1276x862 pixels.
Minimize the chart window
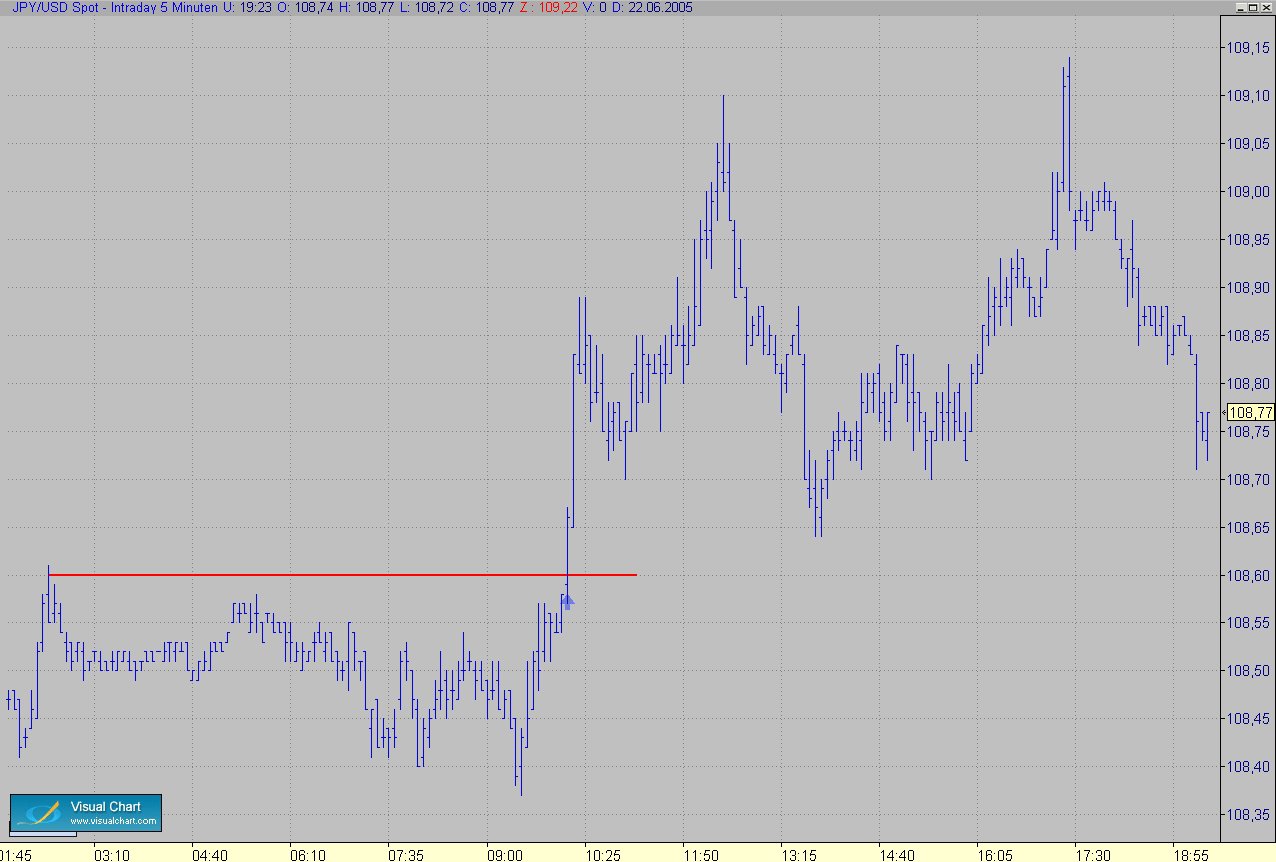pyautogui.click(x=1243, y=7)
